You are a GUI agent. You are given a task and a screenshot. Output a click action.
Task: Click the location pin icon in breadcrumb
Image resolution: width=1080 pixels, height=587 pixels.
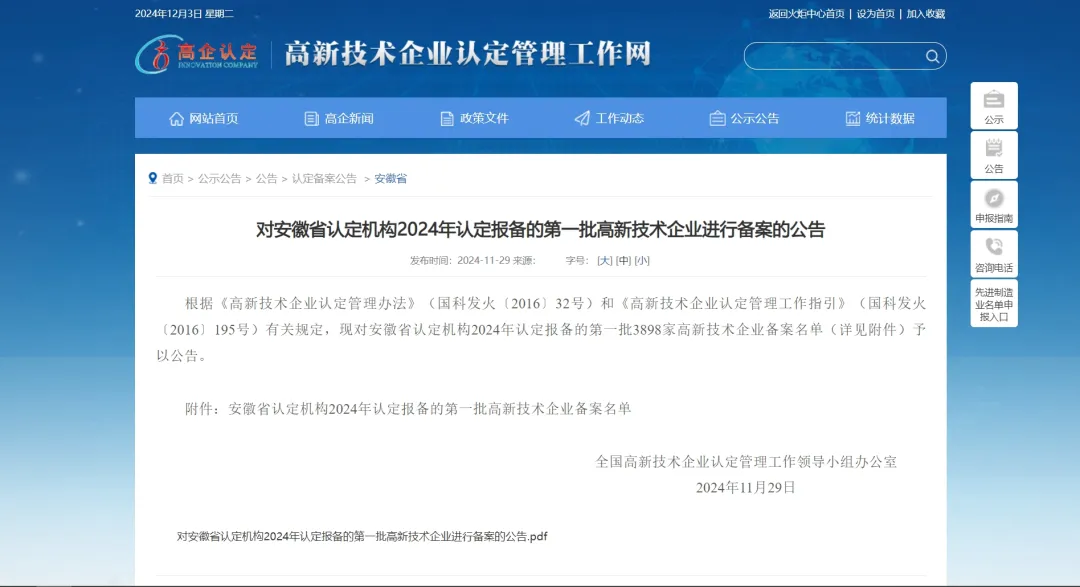pyautogui.click(x=153, y=178)
